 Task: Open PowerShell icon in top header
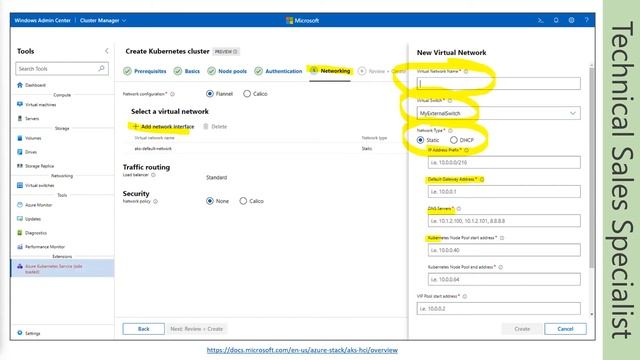point(540,20)
